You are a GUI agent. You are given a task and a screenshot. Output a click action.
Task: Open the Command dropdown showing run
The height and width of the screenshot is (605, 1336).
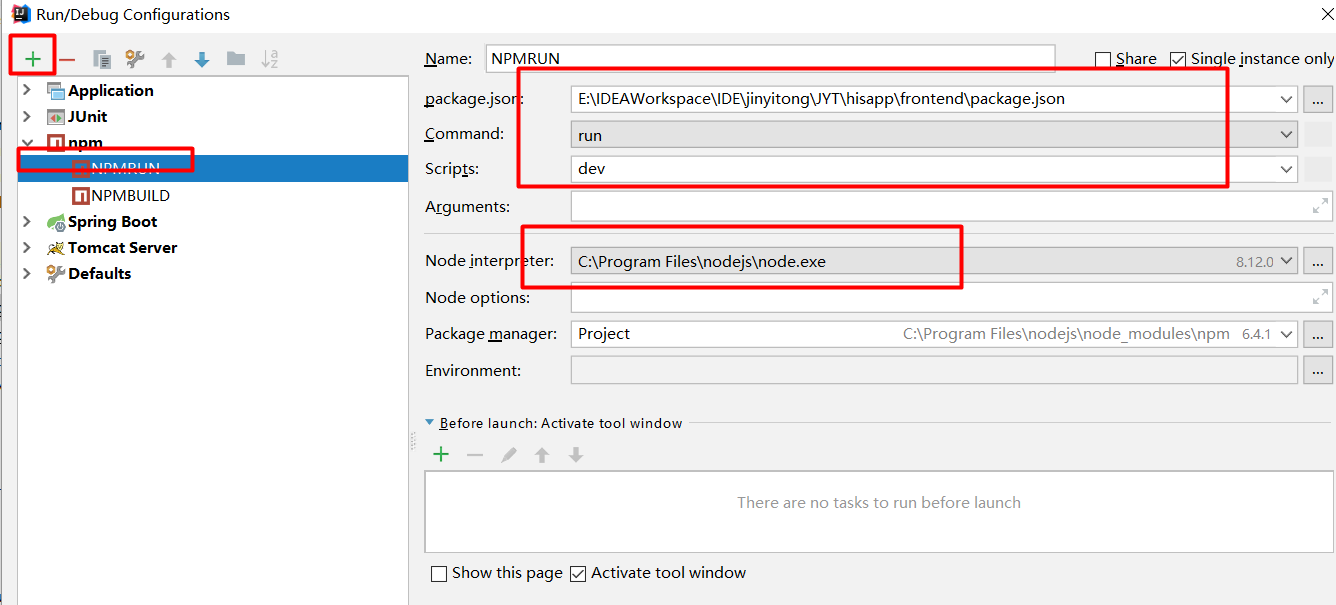[x=1286, y=134]
